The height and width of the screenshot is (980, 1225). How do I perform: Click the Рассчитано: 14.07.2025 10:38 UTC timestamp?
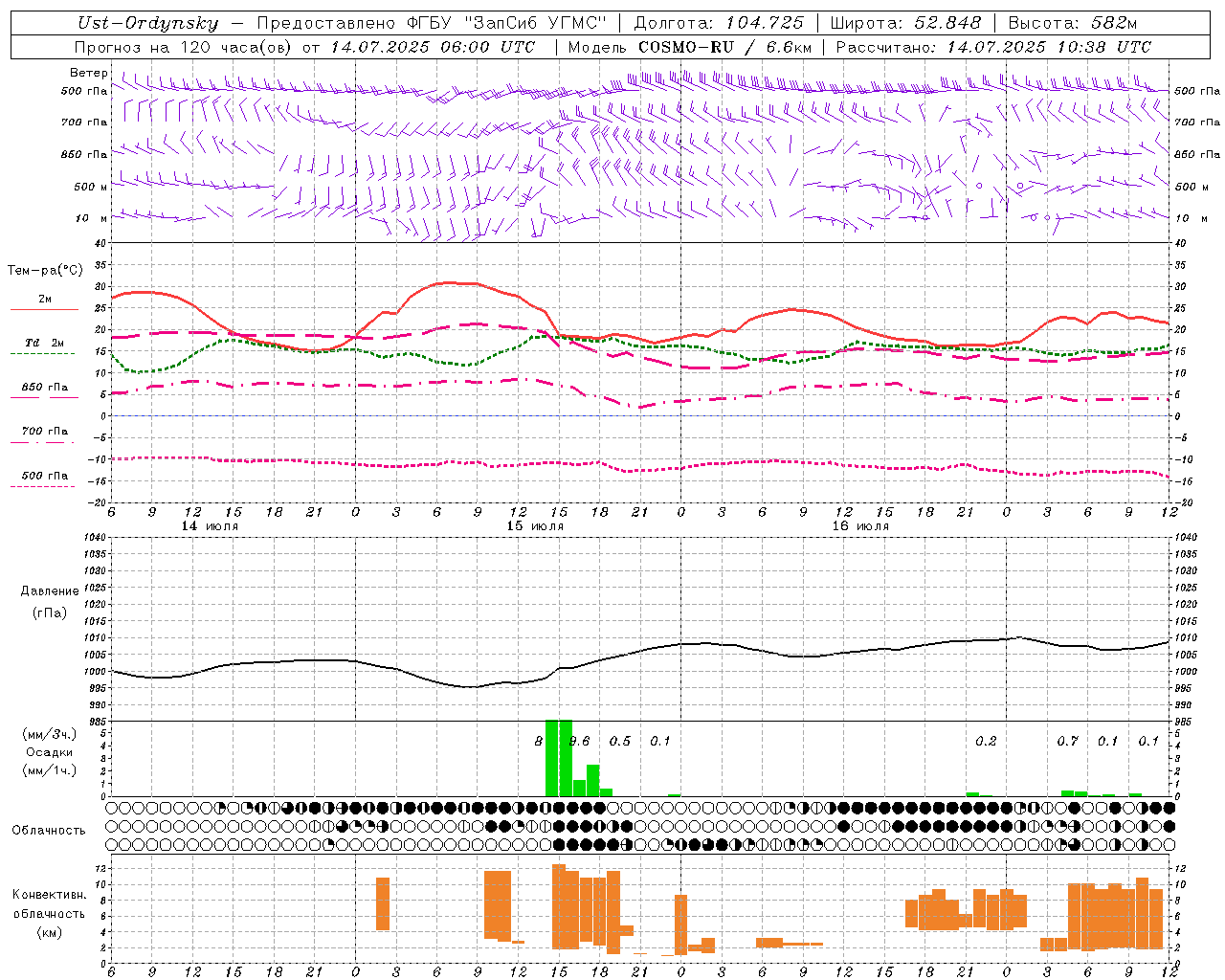[x=993, y=47]
